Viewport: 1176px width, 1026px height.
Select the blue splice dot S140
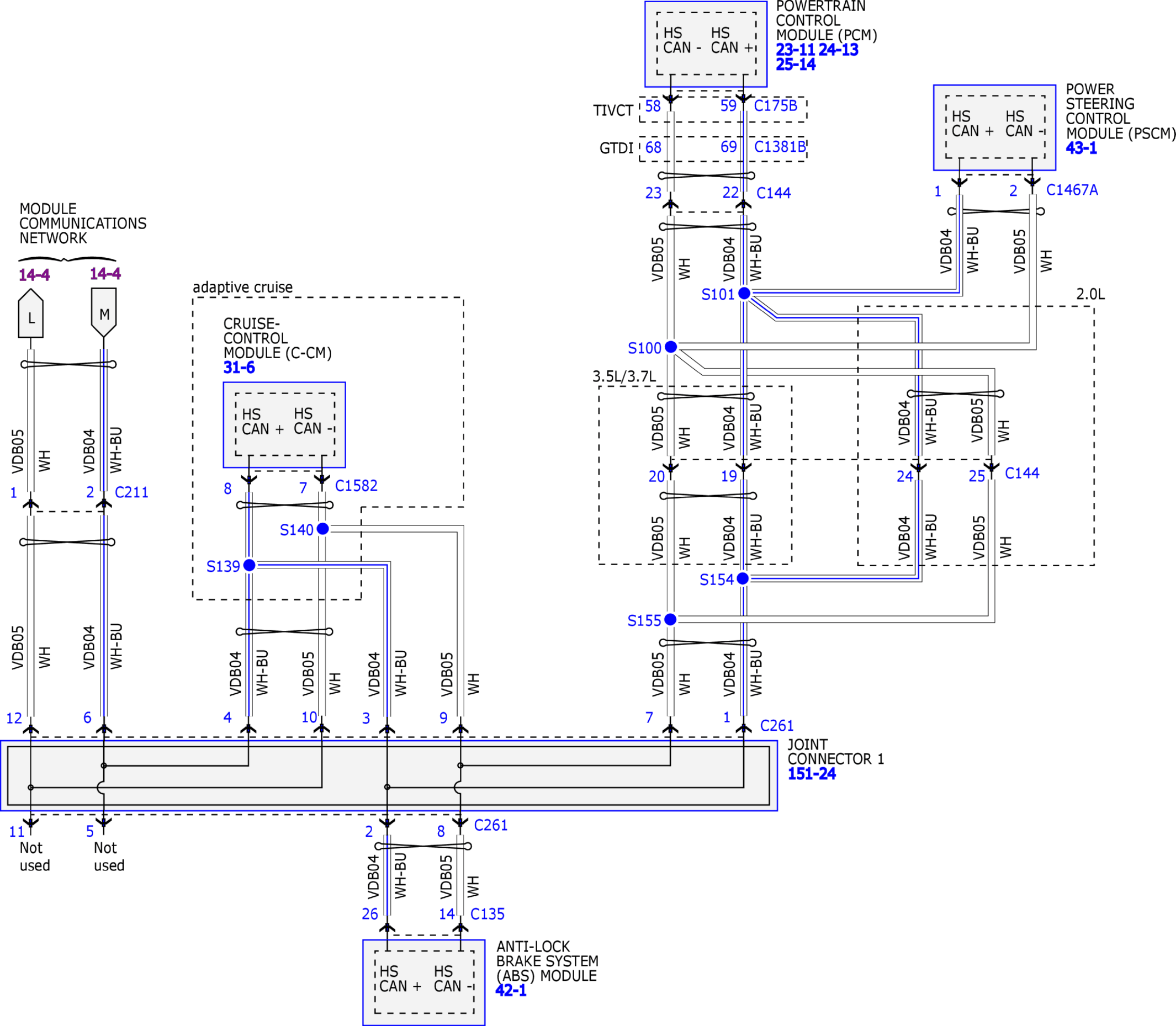[x=322, y=529]
